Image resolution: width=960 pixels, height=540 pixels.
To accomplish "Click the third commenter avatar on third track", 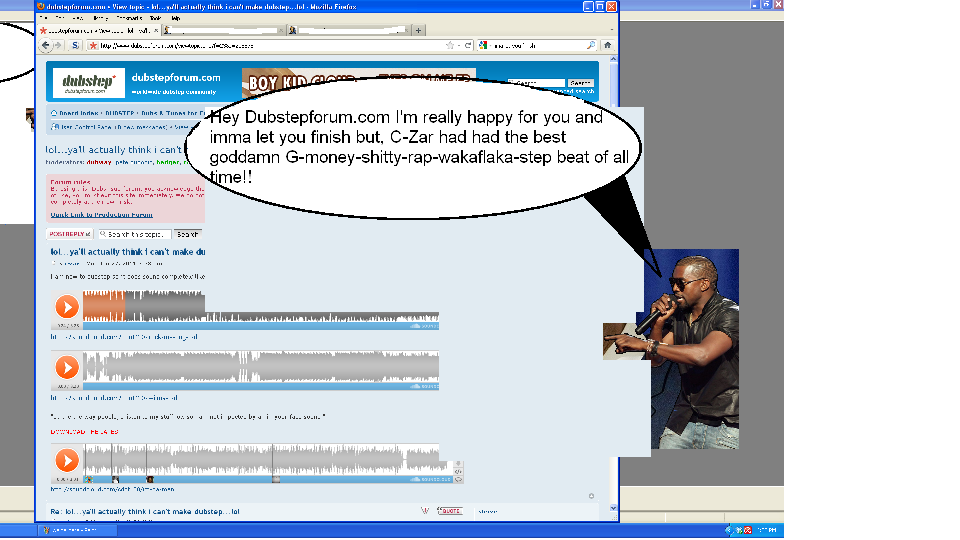I will 150,479.
